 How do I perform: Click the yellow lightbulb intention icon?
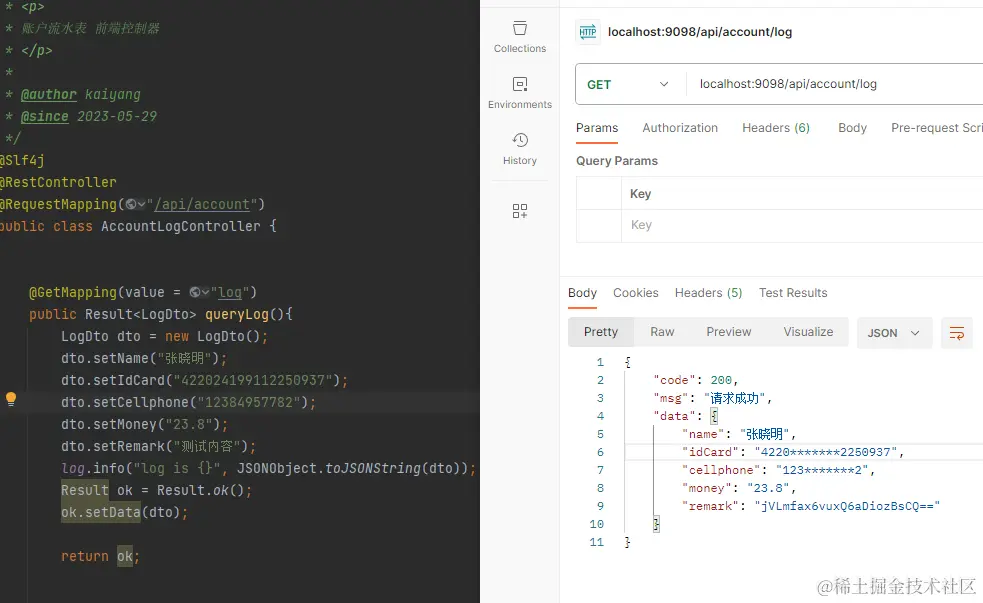(x=11, y=399)
